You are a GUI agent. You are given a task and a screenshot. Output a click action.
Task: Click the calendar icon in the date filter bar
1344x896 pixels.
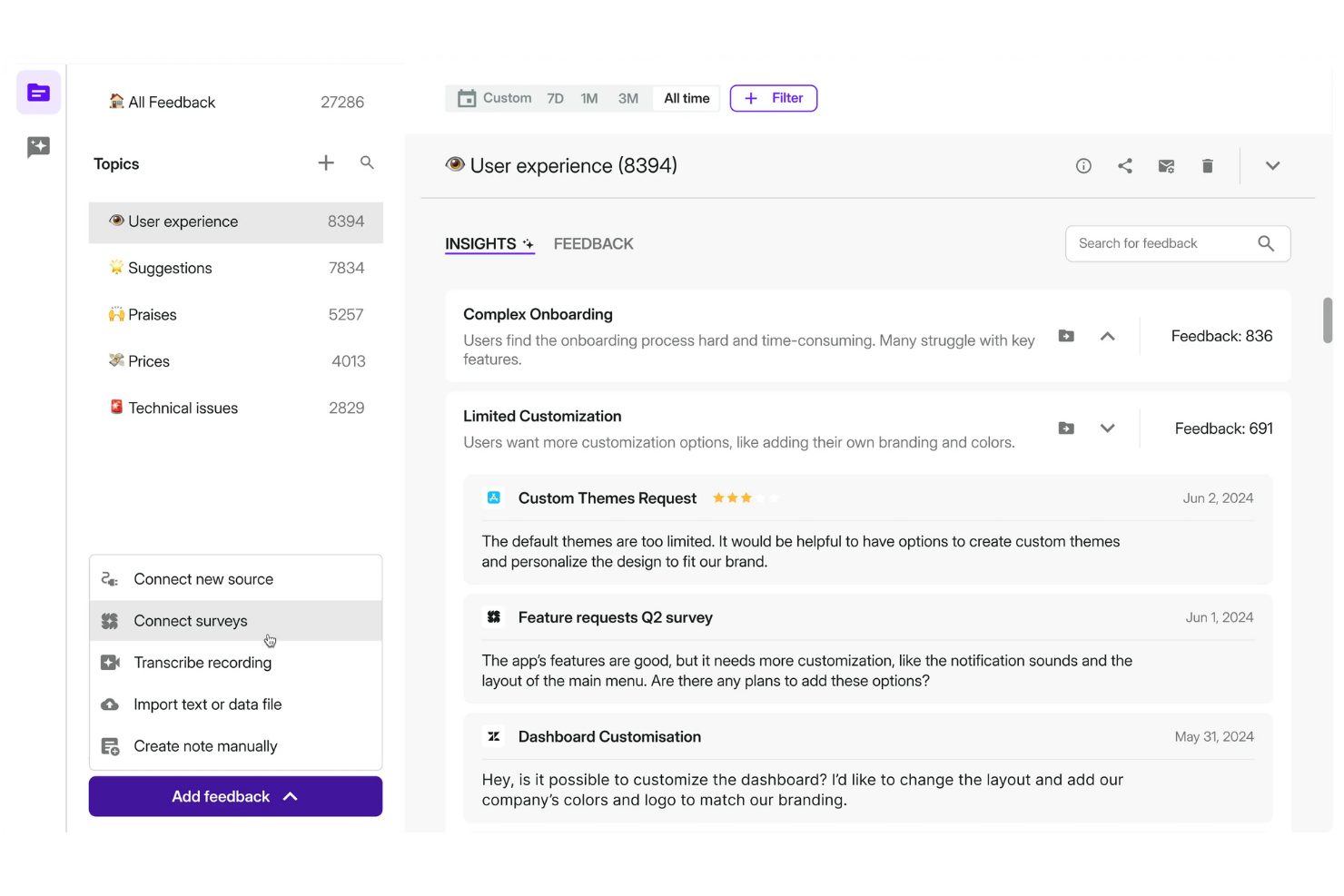[467, 97]
